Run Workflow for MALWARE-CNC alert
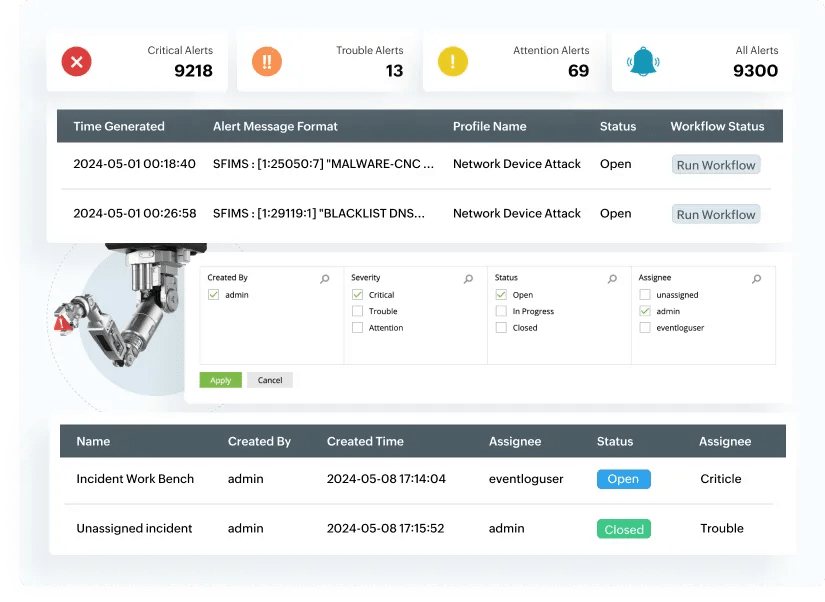The width and height of the screenshot is (825, 602). coord(716,165)
